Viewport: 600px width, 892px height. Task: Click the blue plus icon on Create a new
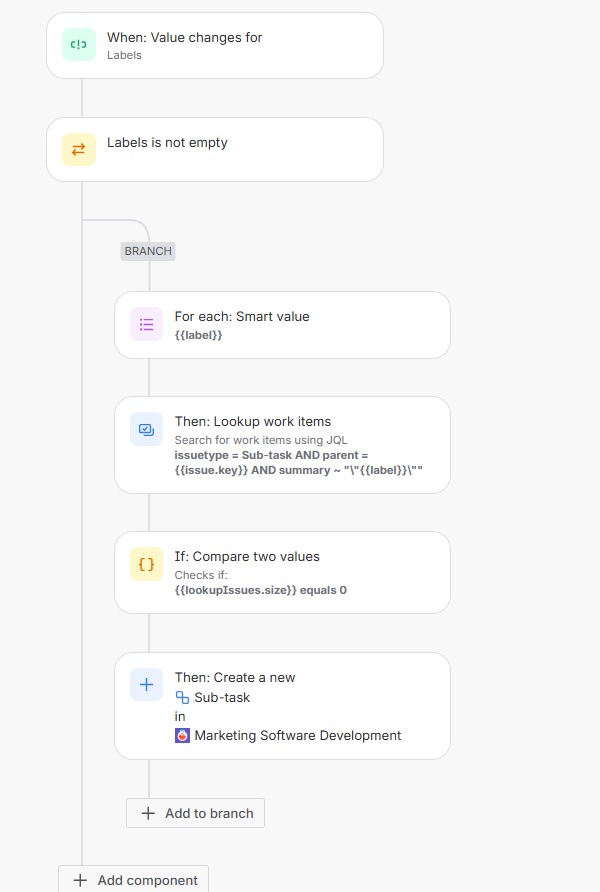[x=146, y=684]
